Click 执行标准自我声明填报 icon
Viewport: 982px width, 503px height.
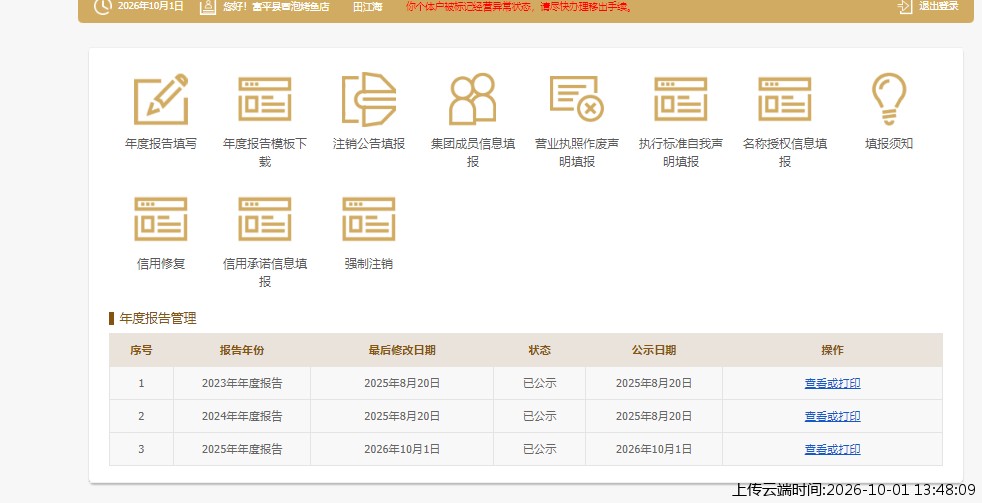pos(681,99)
